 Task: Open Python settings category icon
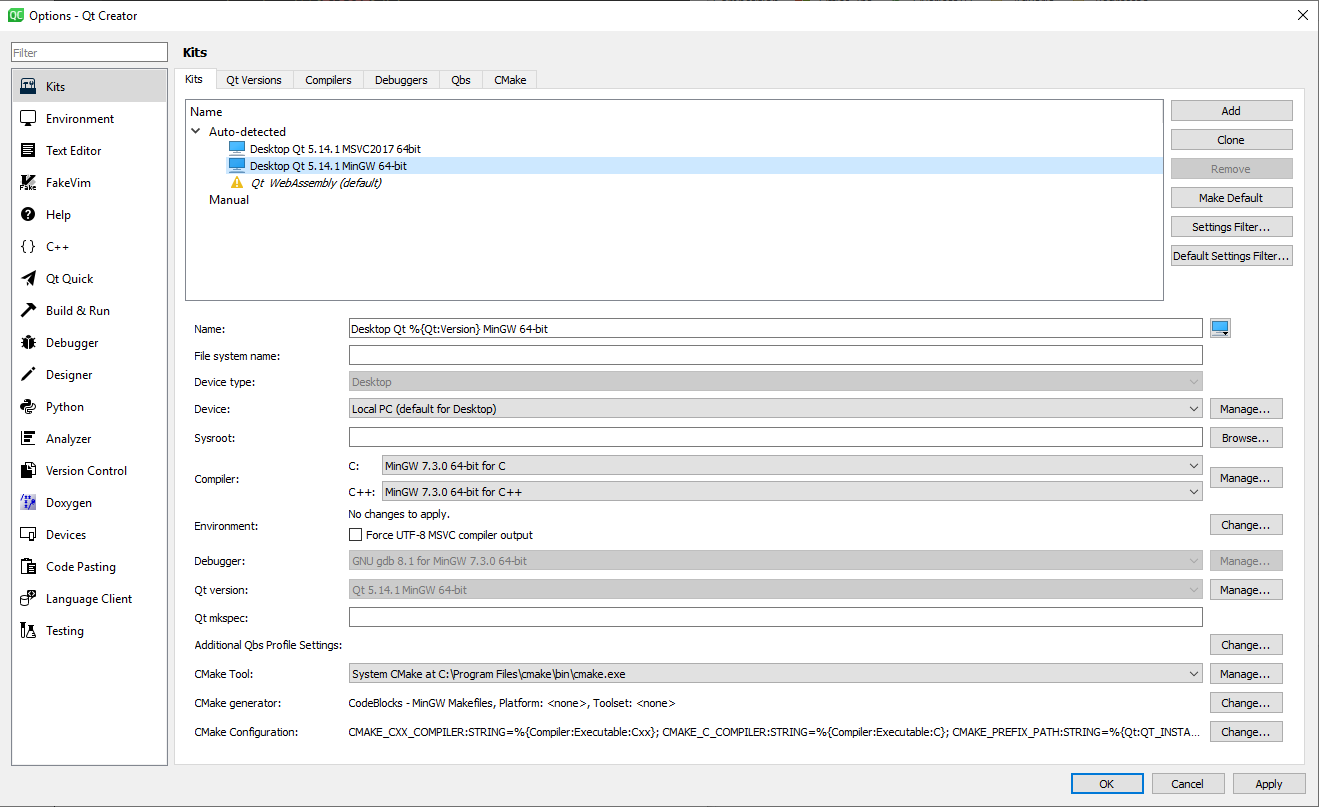[x=28, y=407]
